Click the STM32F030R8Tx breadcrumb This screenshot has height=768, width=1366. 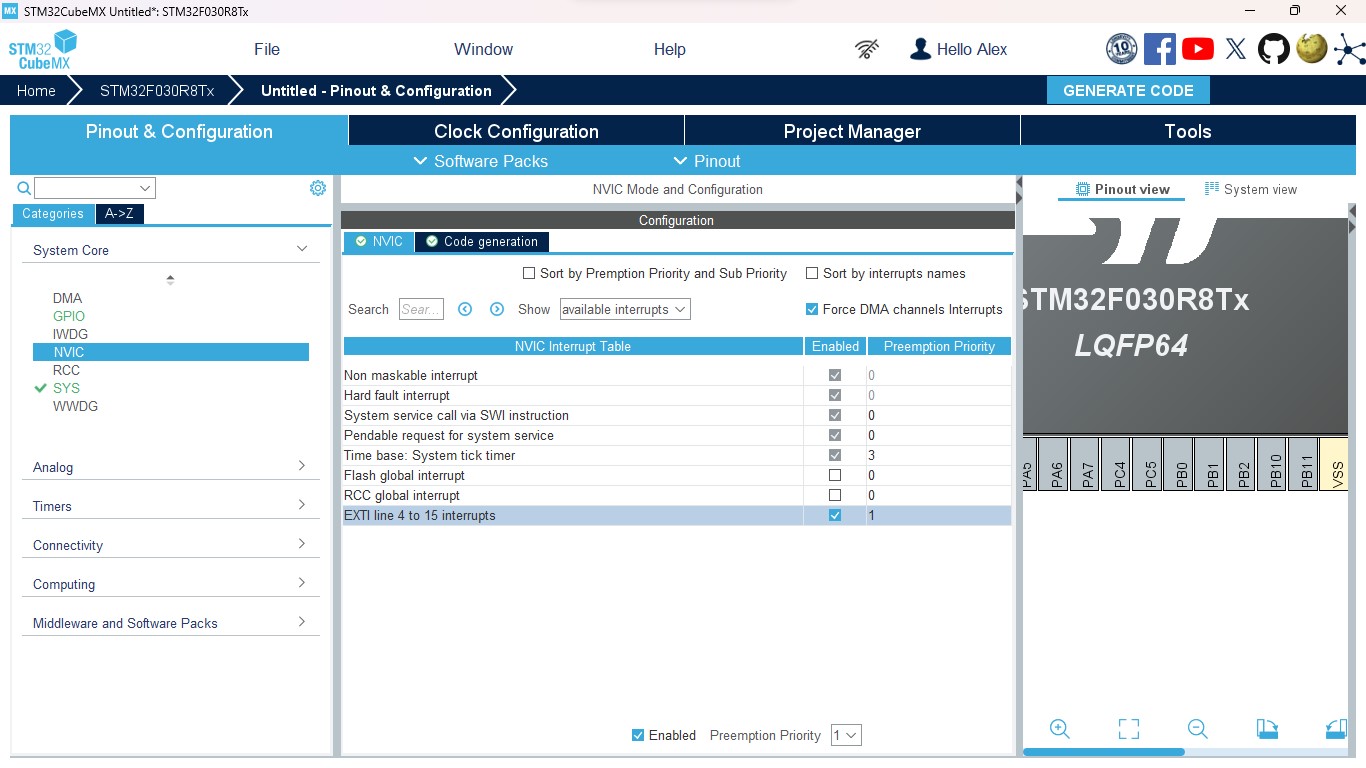click(x=157, y=90)
